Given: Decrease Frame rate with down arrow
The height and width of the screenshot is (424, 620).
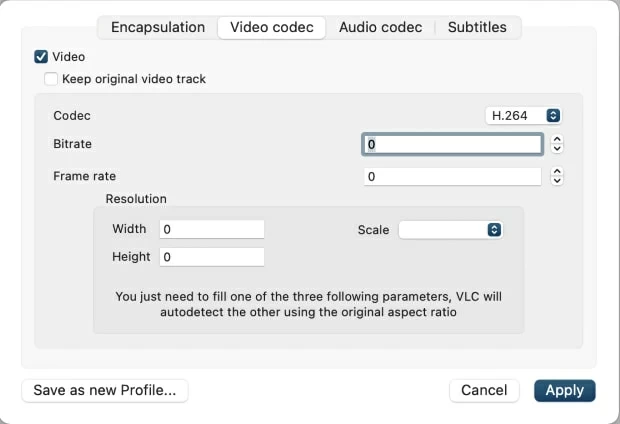Looking at the screenshot, I should pyautogui.click(x=558, y=181).
